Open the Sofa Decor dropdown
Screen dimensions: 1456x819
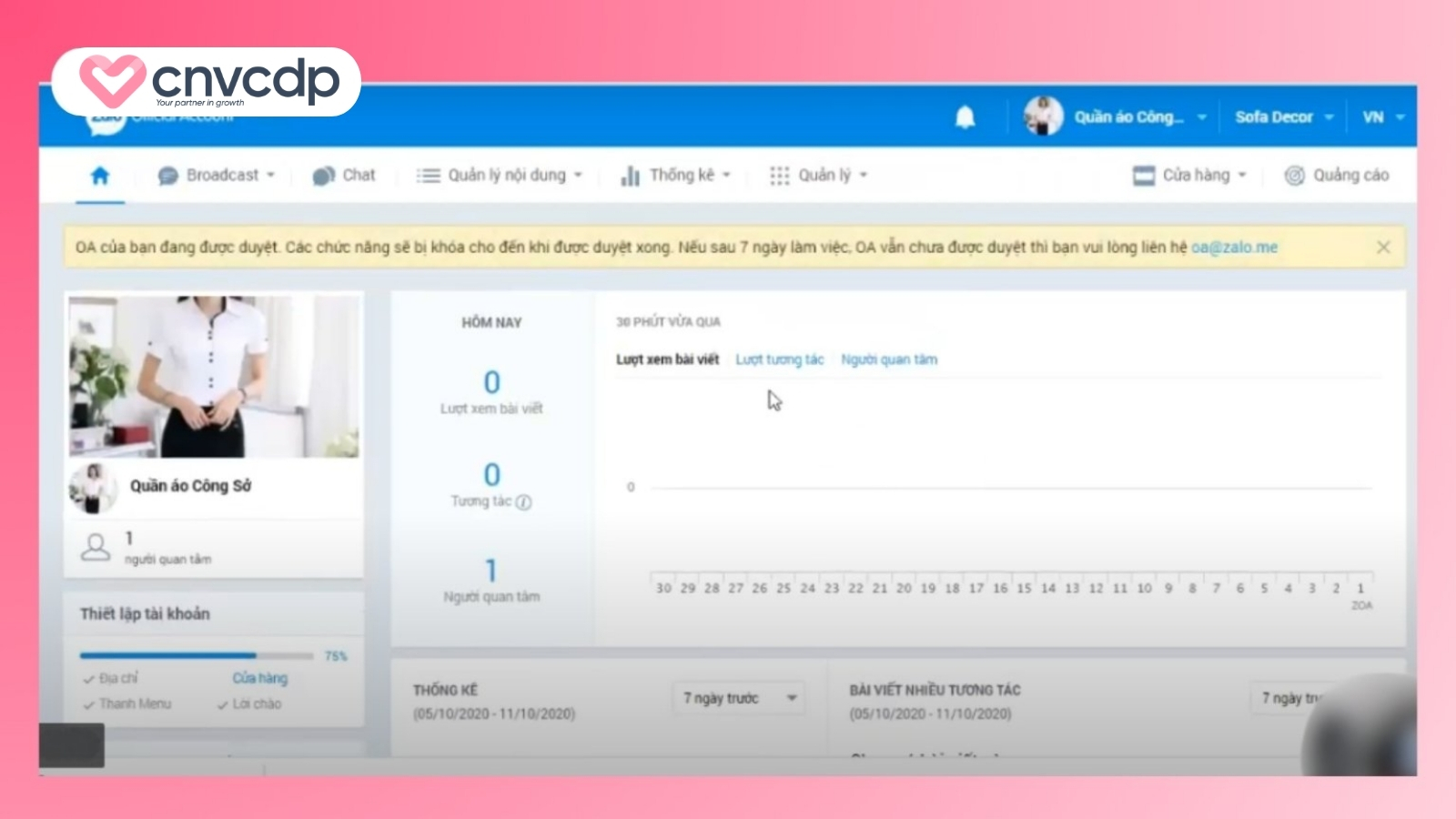click(1284, 117)
